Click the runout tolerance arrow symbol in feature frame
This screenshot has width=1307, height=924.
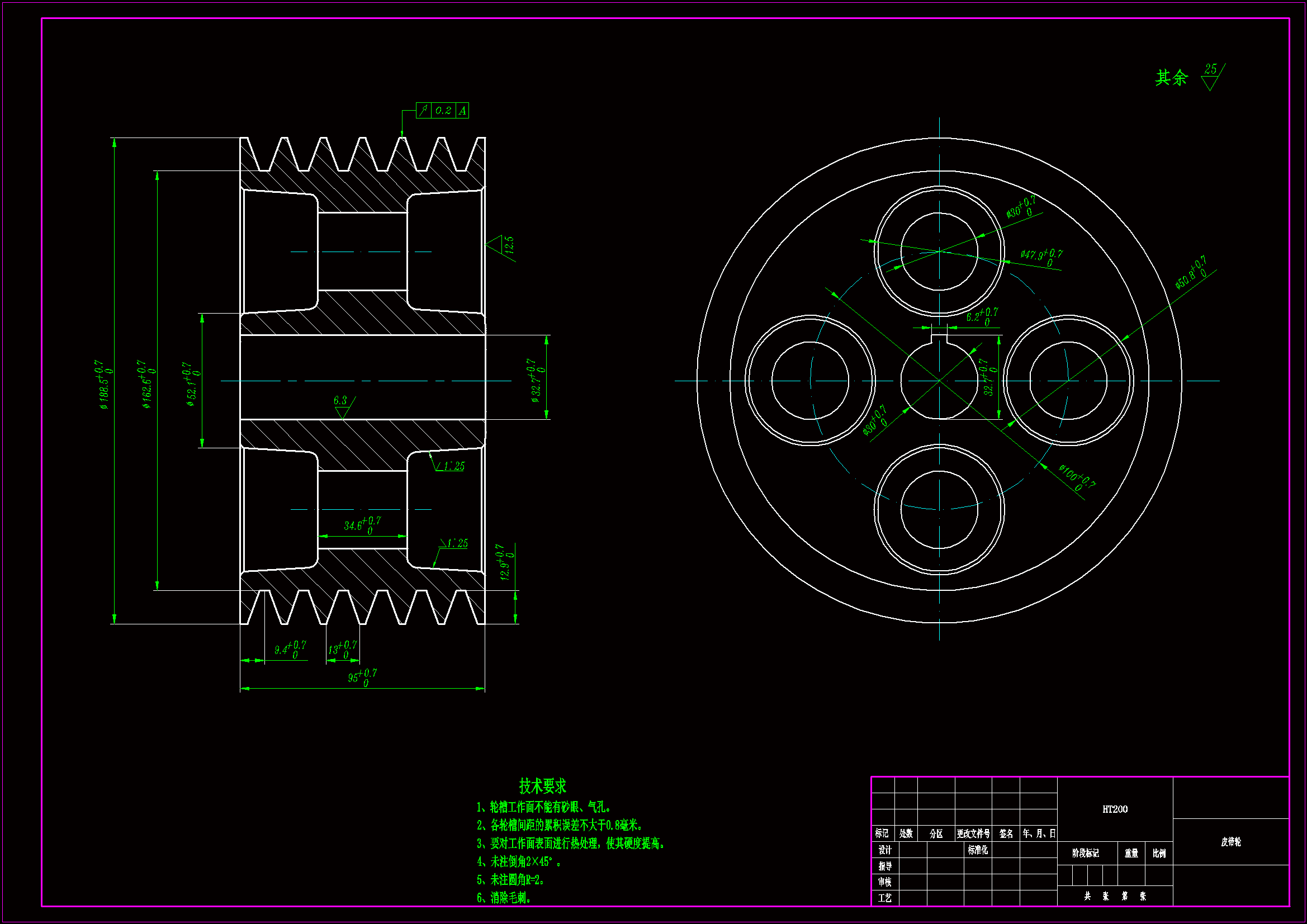pos(423,111)
